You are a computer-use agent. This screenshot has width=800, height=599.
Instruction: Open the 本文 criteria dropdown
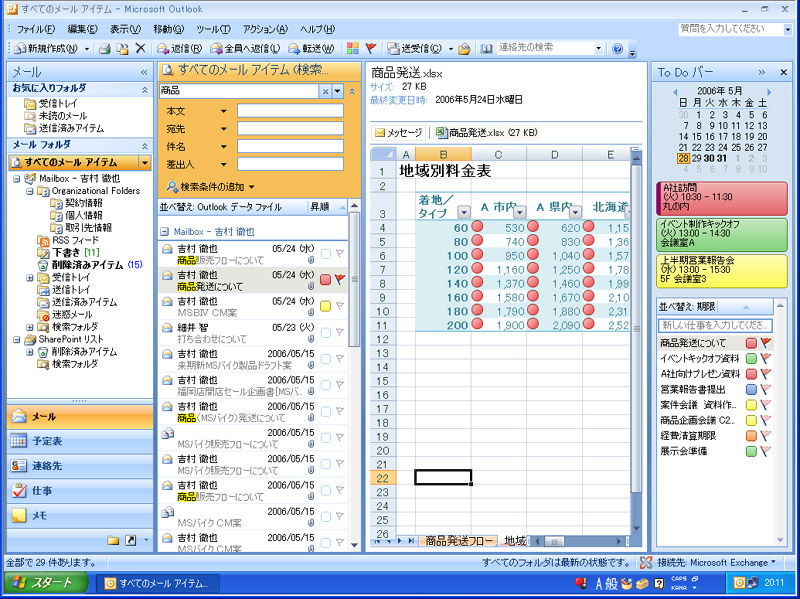tap(223, 111)
